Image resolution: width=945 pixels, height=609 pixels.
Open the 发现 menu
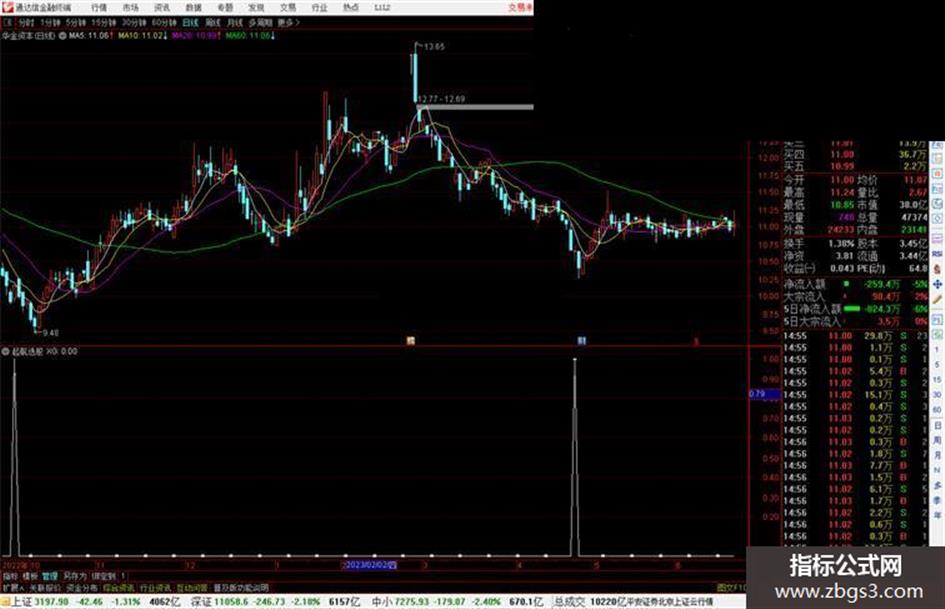[x=256, y=8]
